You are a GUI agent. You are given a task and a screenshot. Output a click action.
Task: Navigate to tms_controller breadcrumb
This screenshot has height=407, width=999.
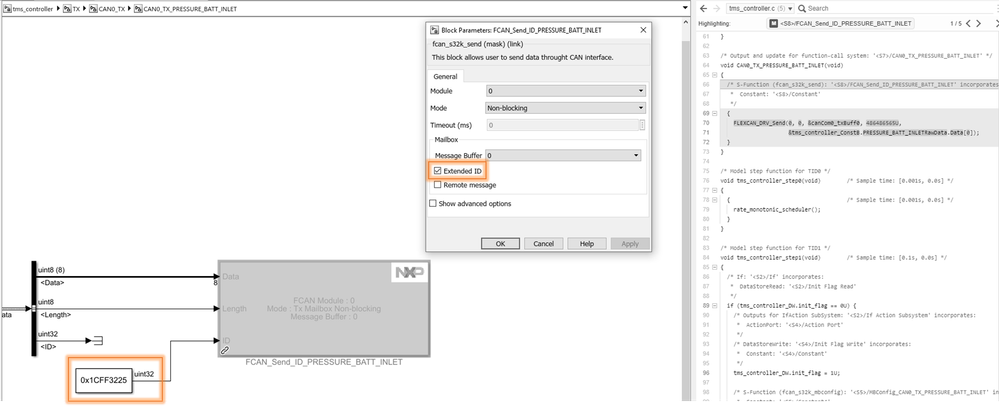(34, 10)
